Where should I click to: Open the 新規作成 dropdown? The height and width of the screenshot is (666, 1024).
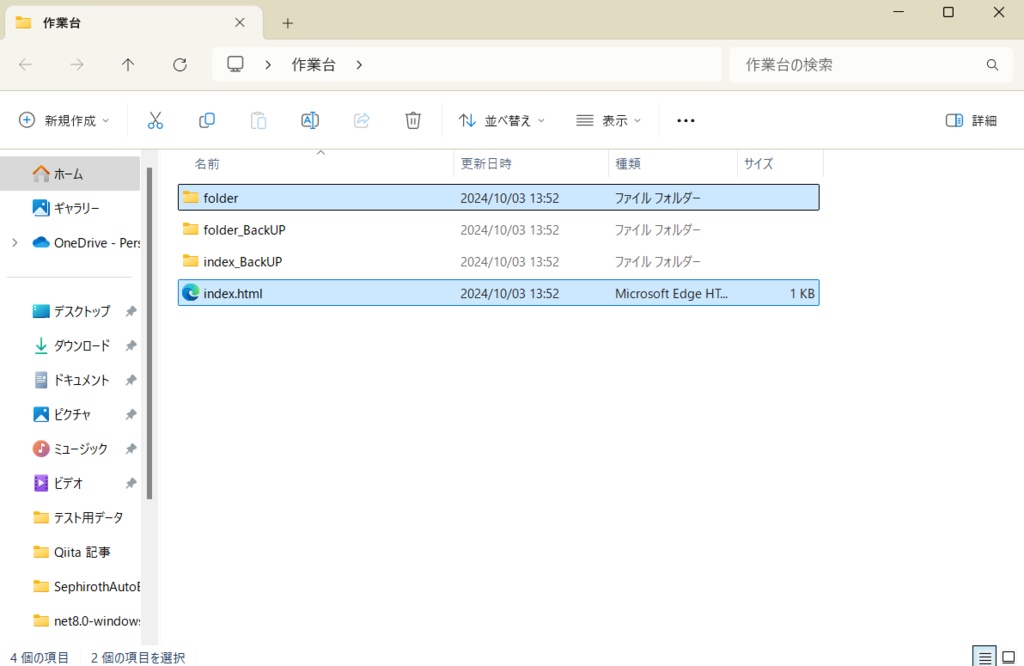62,119
